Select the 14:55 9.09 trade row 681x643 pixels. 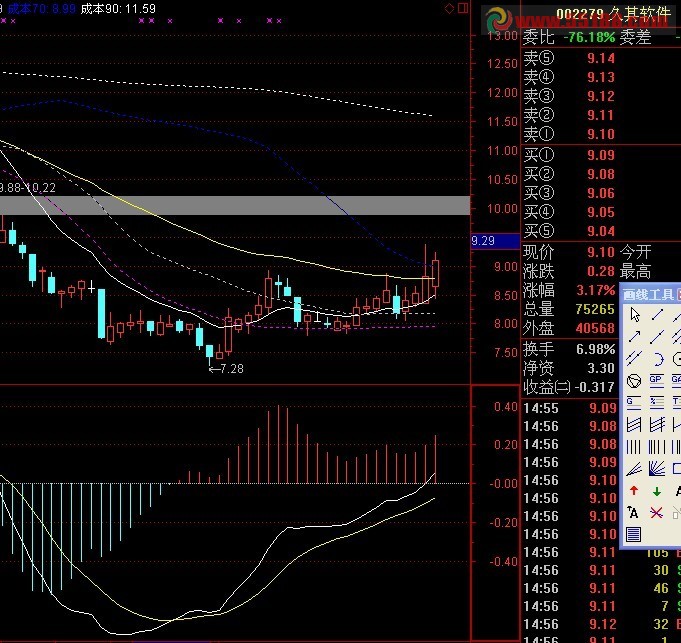tap(570, 408)
